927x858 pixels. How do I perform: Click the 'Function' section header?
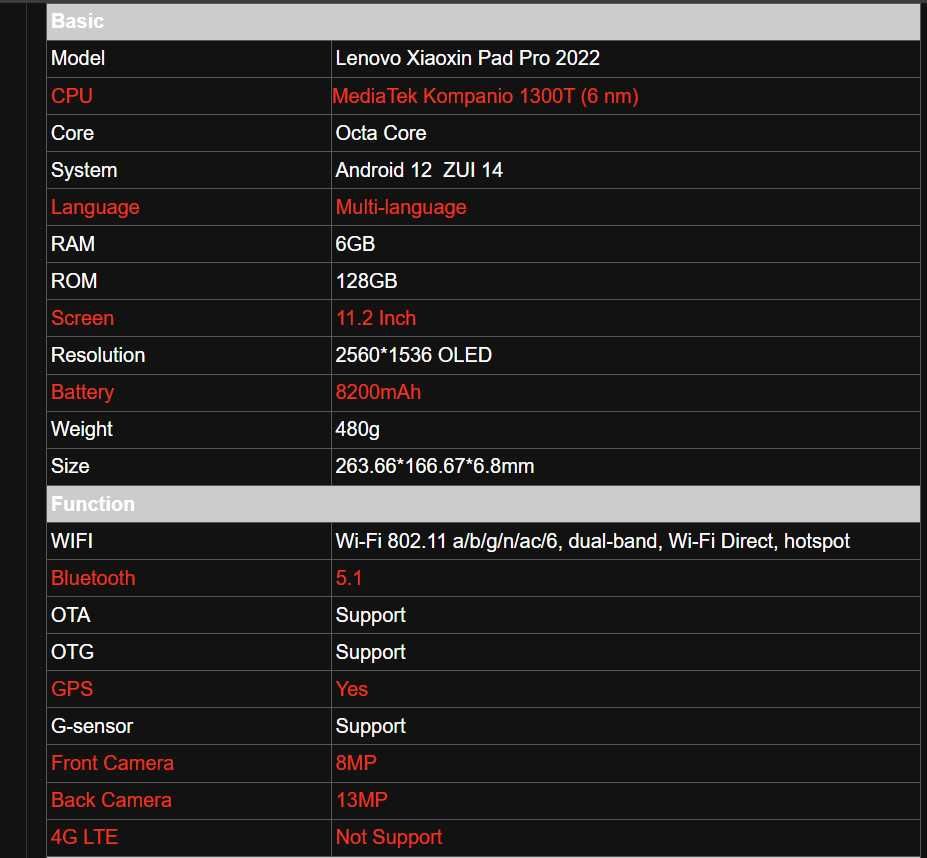click(483, 504)
